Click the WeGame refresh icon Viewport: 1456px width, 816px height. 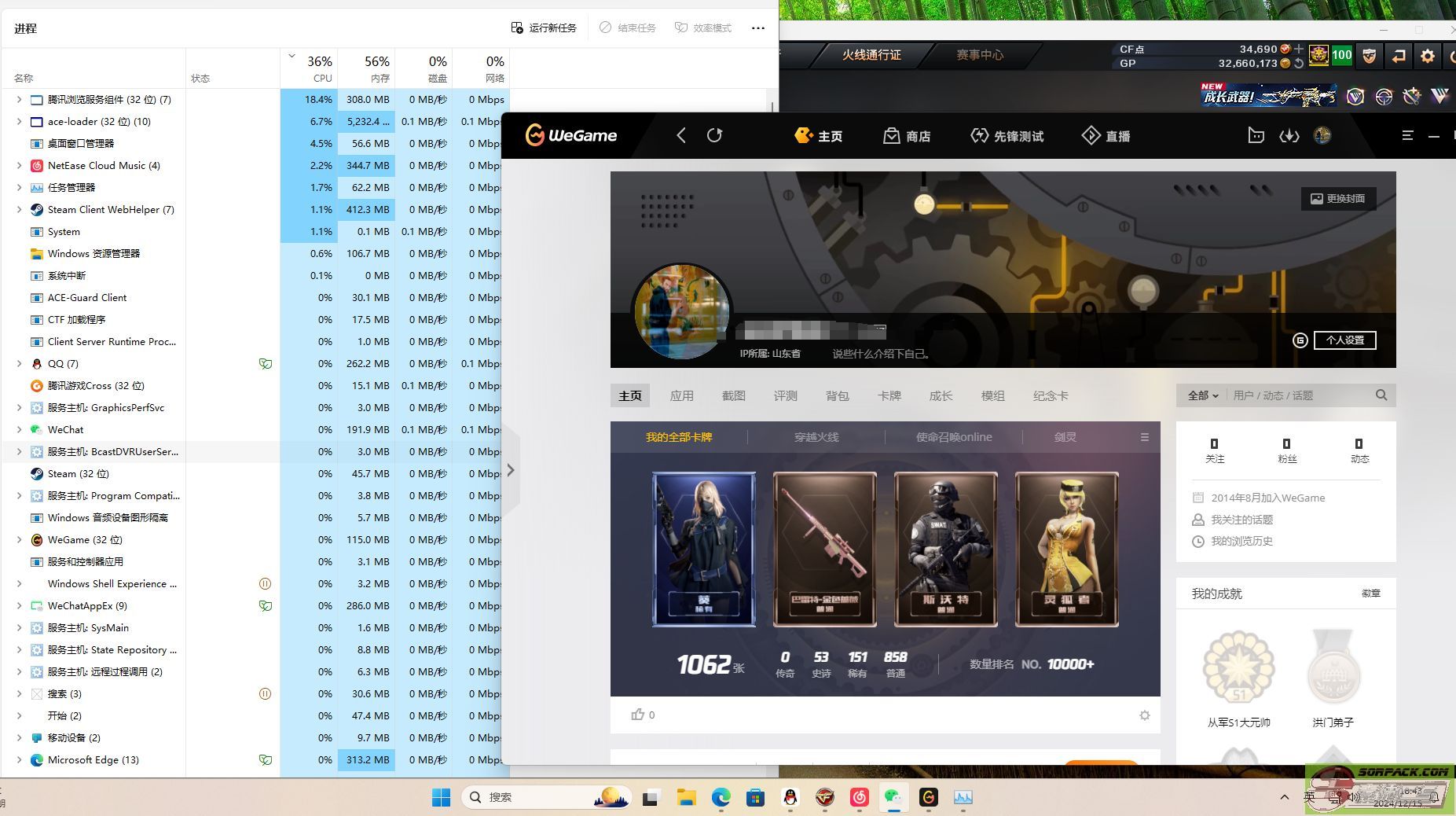pyautogui.click(x=714, y=136)
